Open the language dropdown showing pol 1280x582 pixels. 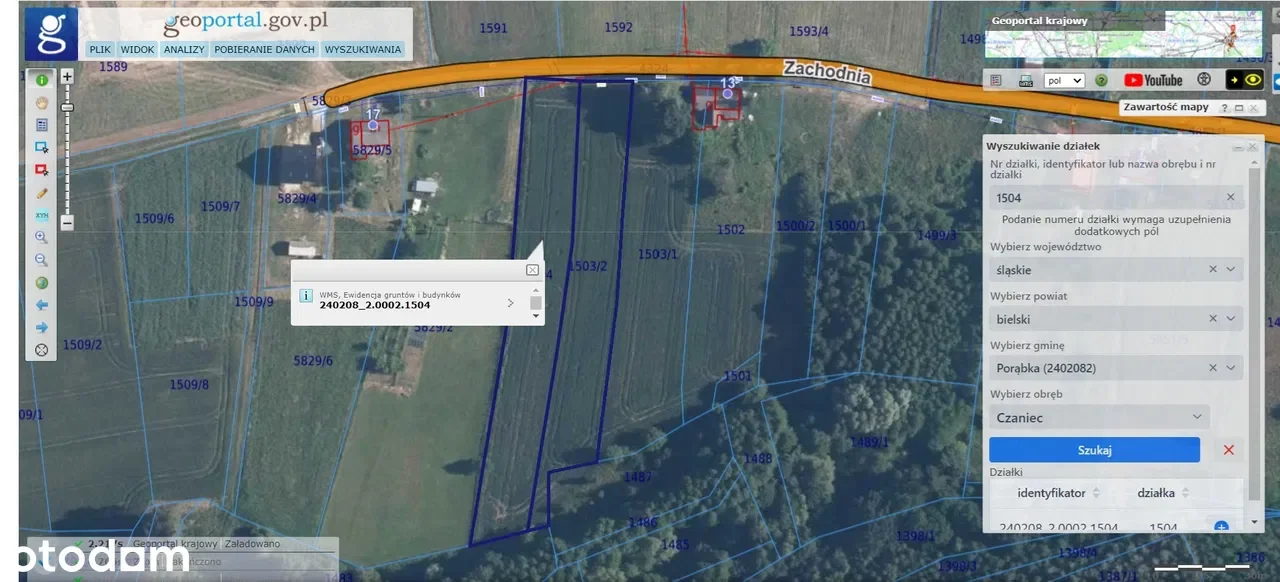click(1064, 80)
